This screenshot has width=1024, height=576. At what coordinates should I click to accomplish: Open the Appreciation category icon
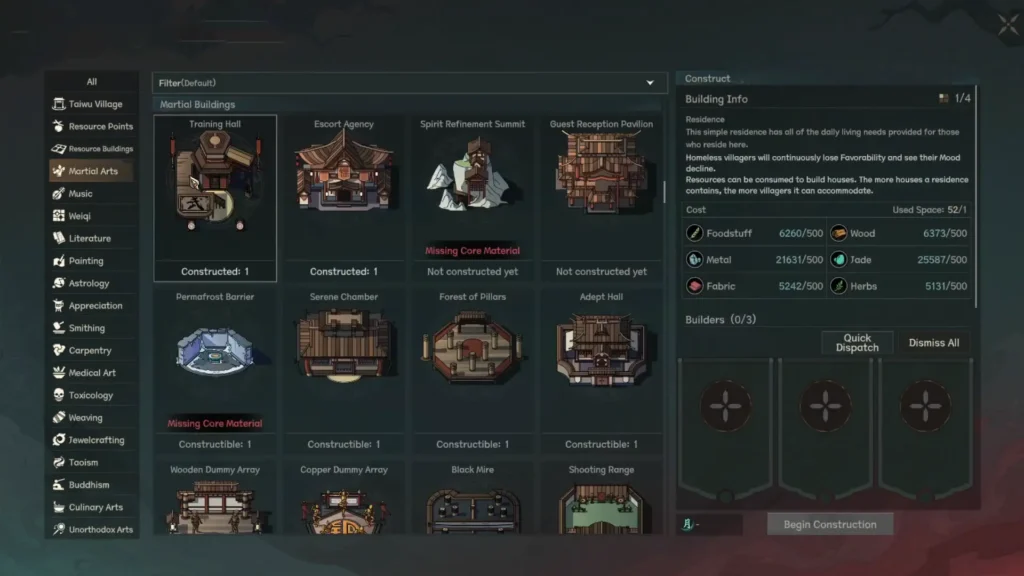click(x=59, y=305)
